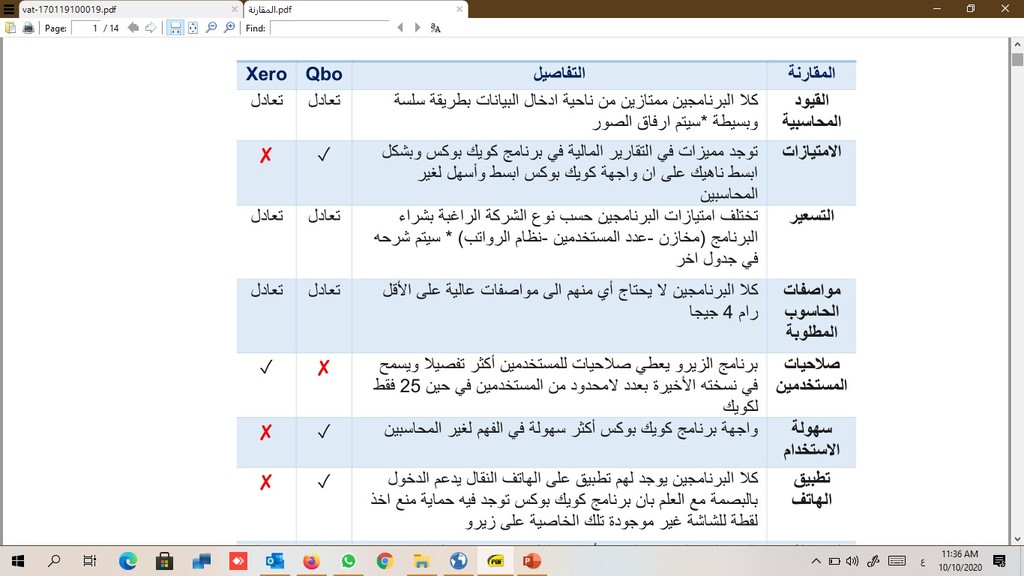Click checkmark in Qbo سهولة الاستخدام row
The width and height of the screenshot is (1024, 576).
pos(324,431)
